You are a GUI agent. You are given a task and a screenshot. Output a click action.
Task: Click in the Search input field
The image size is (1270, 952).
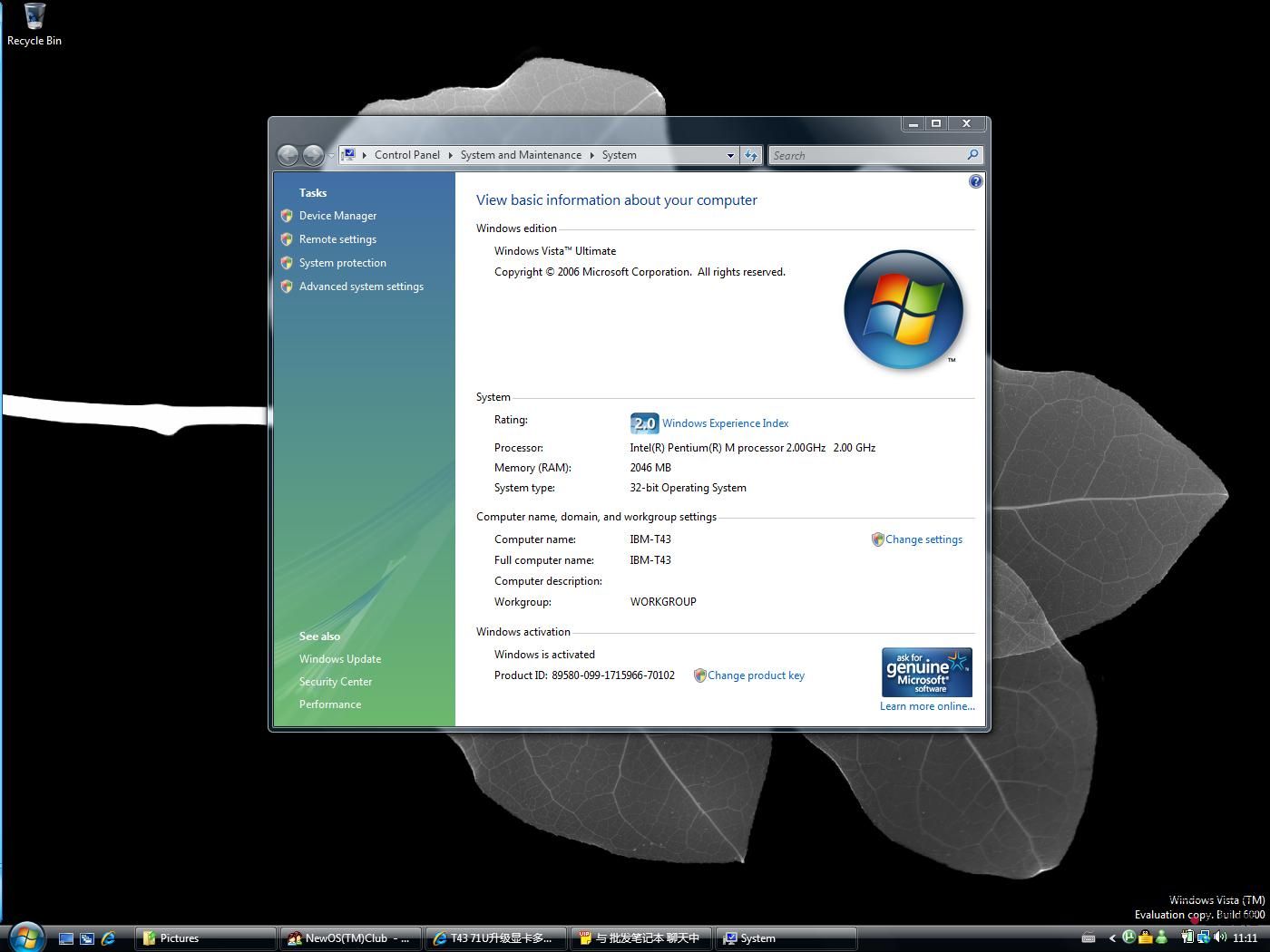[866, 156]
